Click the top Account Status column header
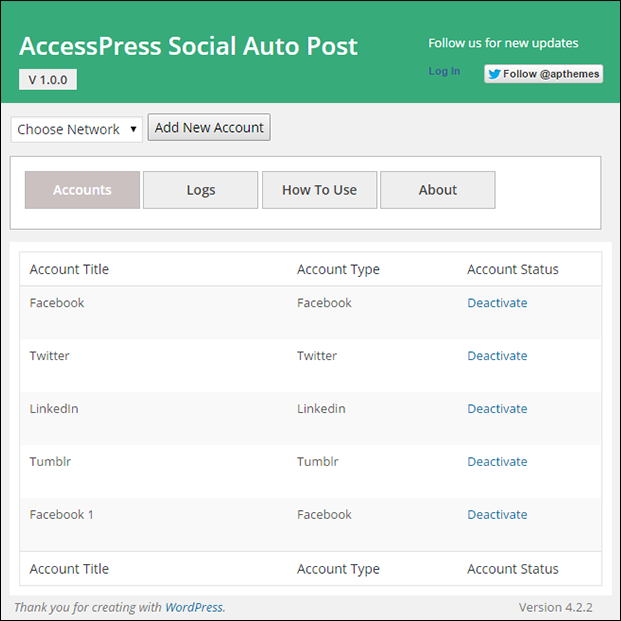 pyautogui.click(x=513, y=269)
